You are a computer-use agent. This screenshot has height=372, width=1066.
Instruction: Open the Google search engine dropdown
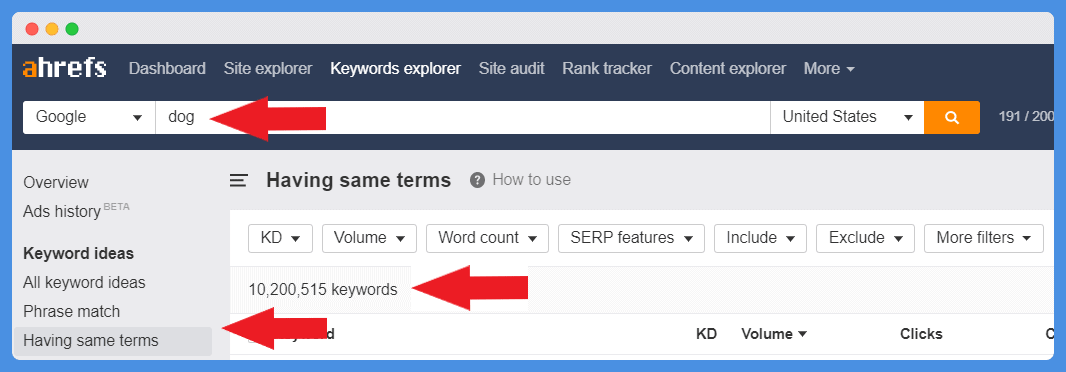[89, 117]
